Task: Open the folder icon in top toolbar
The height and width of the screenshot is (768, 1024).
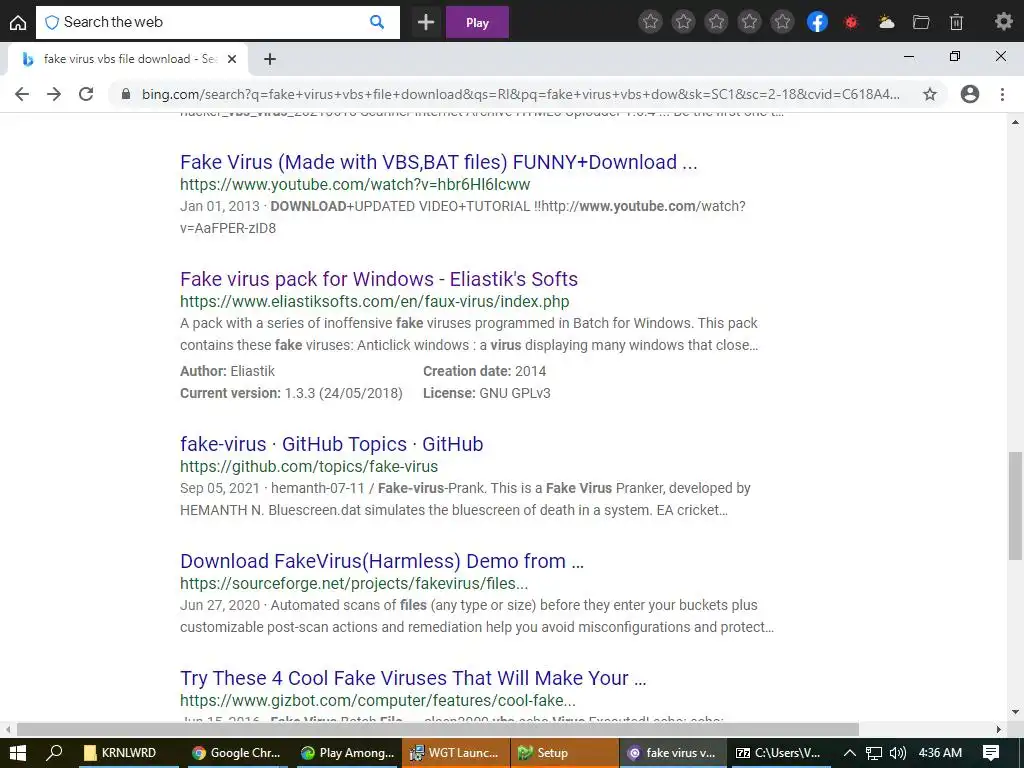Action: pos(921,22)
